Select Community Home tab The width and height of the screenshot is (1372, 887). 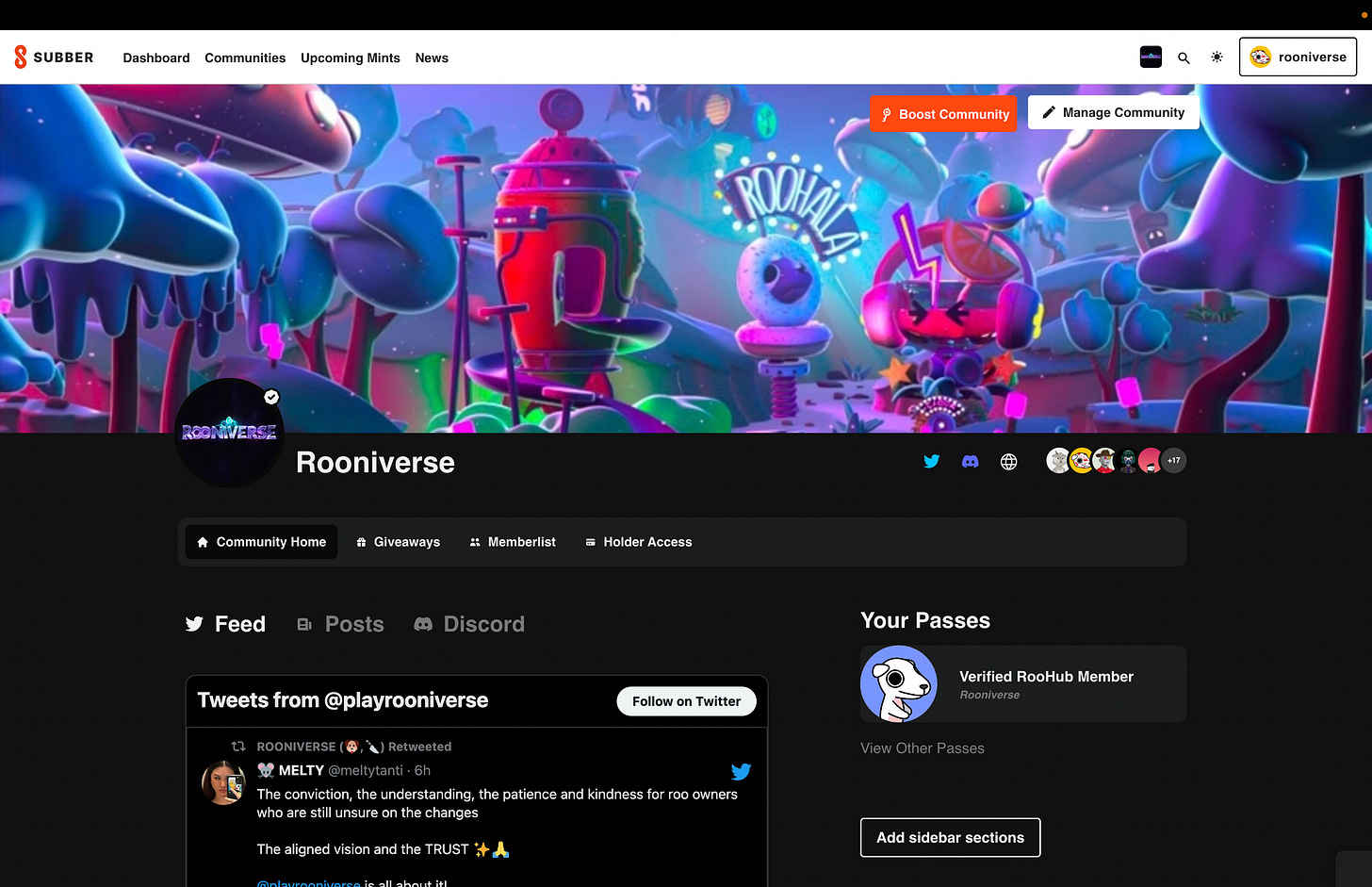261,542
